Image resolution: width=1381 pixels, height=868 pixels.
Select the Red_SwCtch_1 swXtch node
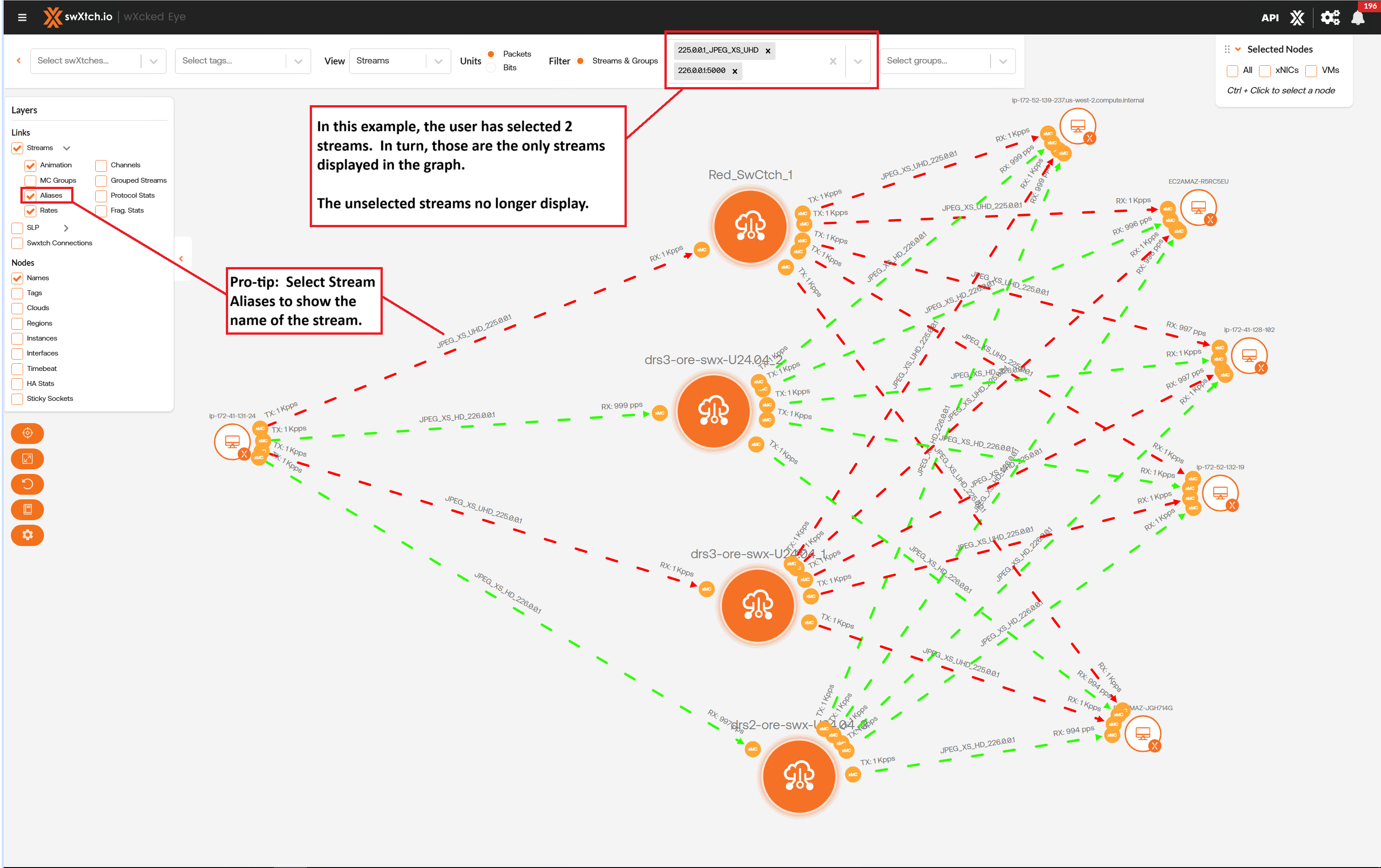(750, 226)
